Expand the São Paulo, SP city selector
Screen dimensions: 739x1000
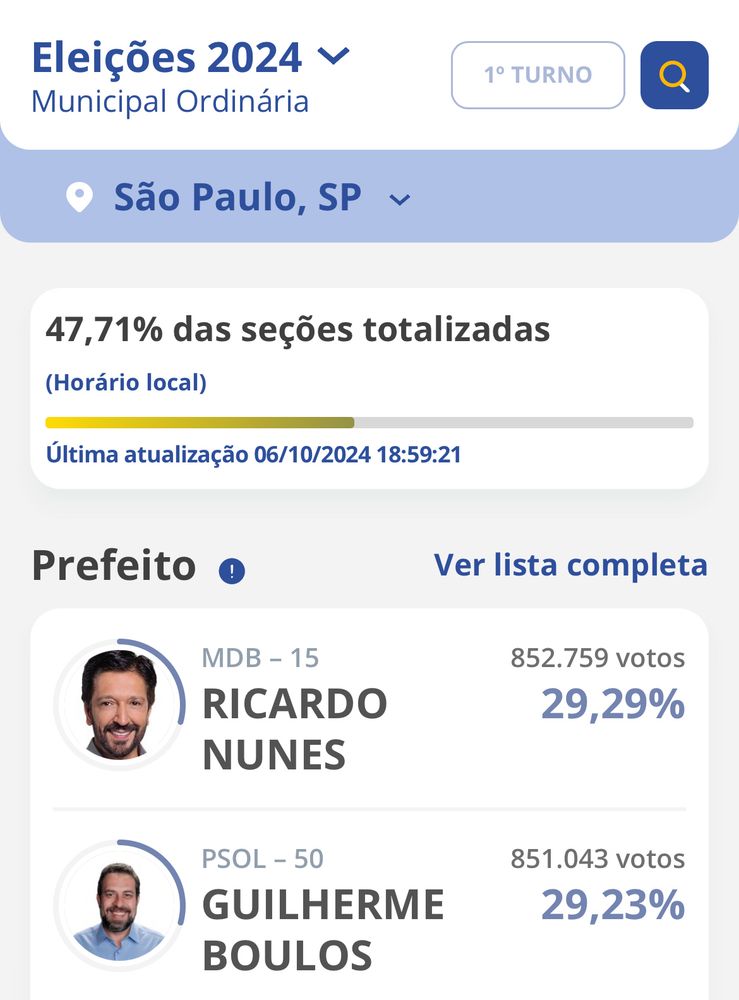[x=400, y=200]
